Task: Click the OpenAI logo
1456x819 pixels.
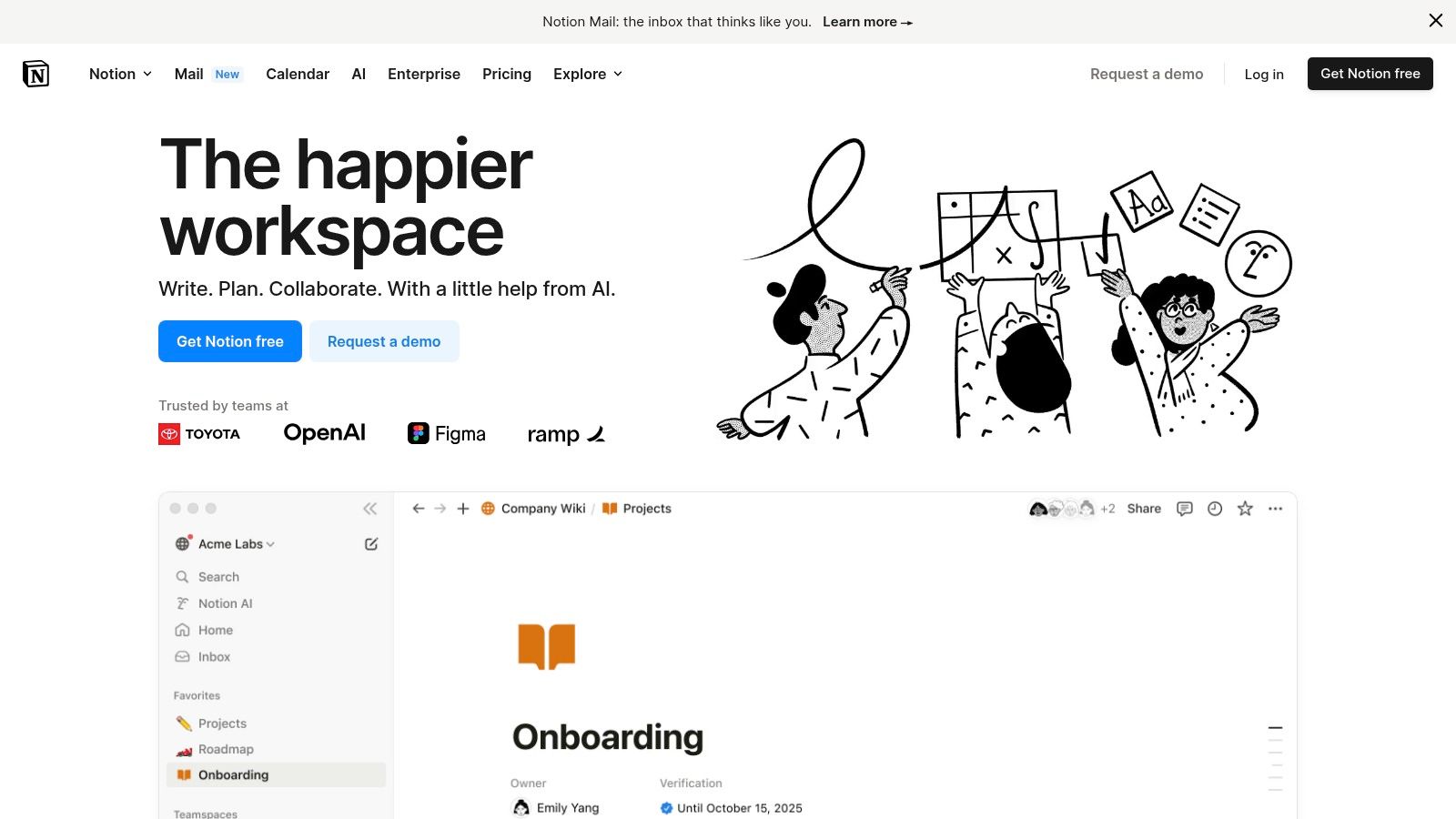Action: click(325, 433)
